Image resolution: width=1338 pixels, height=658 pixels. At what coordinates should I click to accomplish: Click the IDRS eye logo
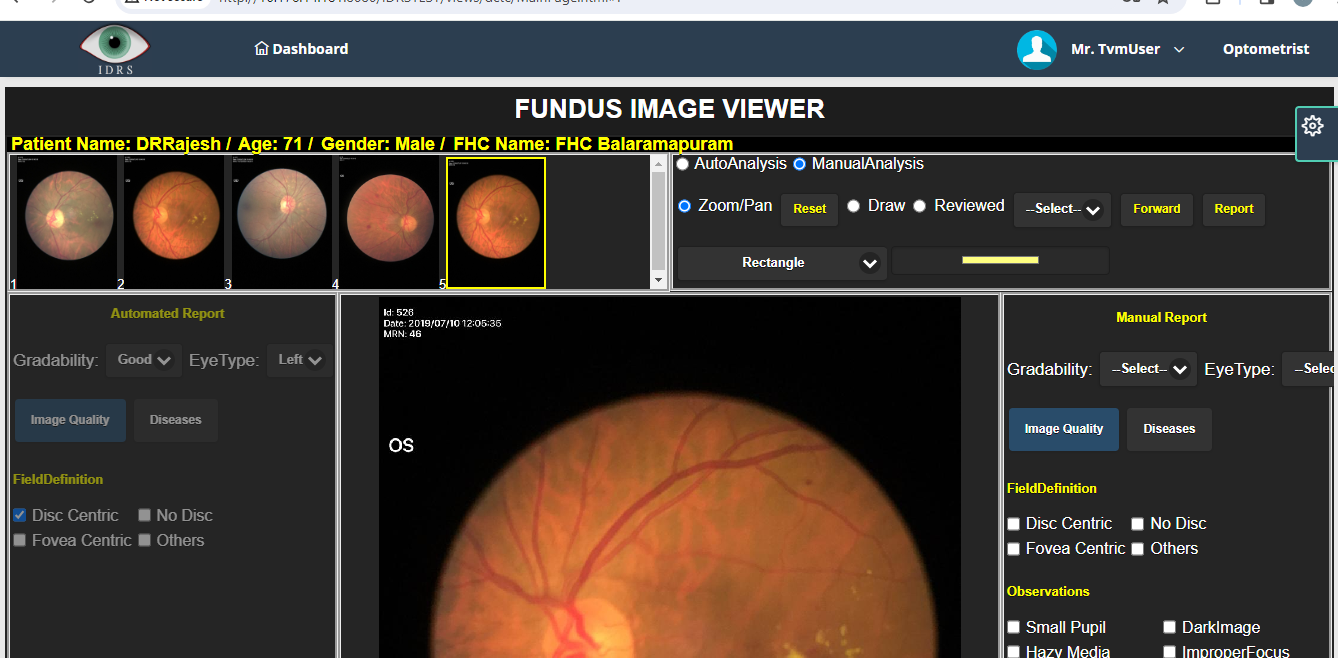point(115,49)
